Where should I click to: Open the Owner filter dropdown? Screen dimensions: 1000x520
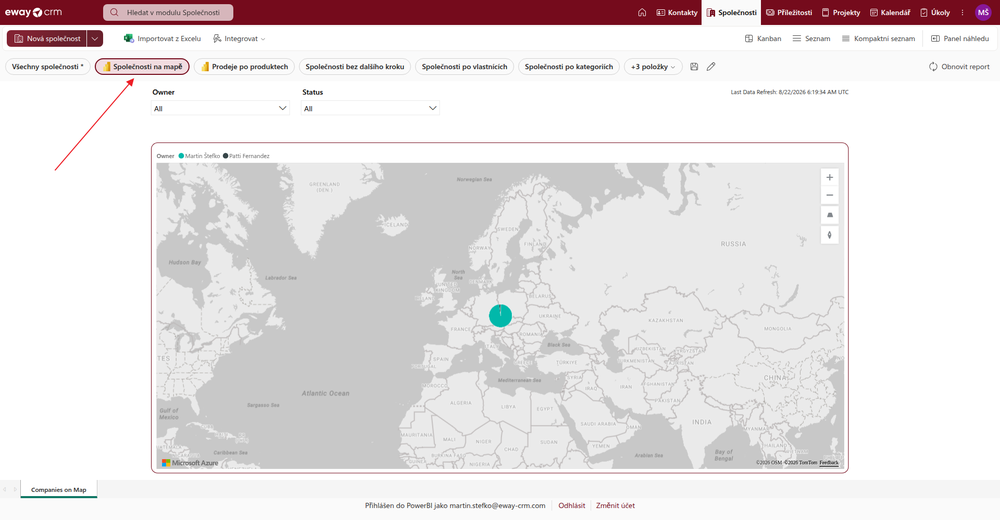coord(220,108)
